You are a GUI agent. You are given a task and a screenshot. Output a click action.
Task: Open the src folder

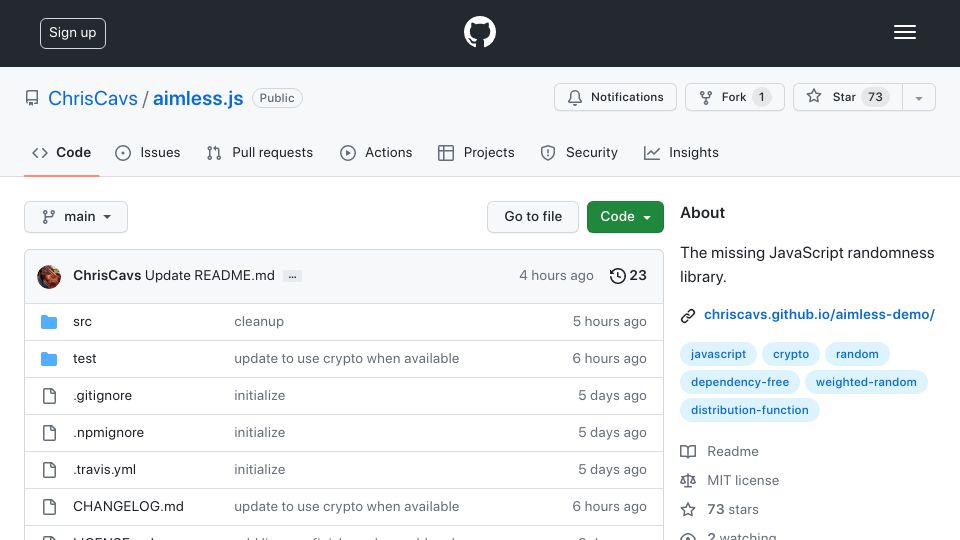coord(83,321)
